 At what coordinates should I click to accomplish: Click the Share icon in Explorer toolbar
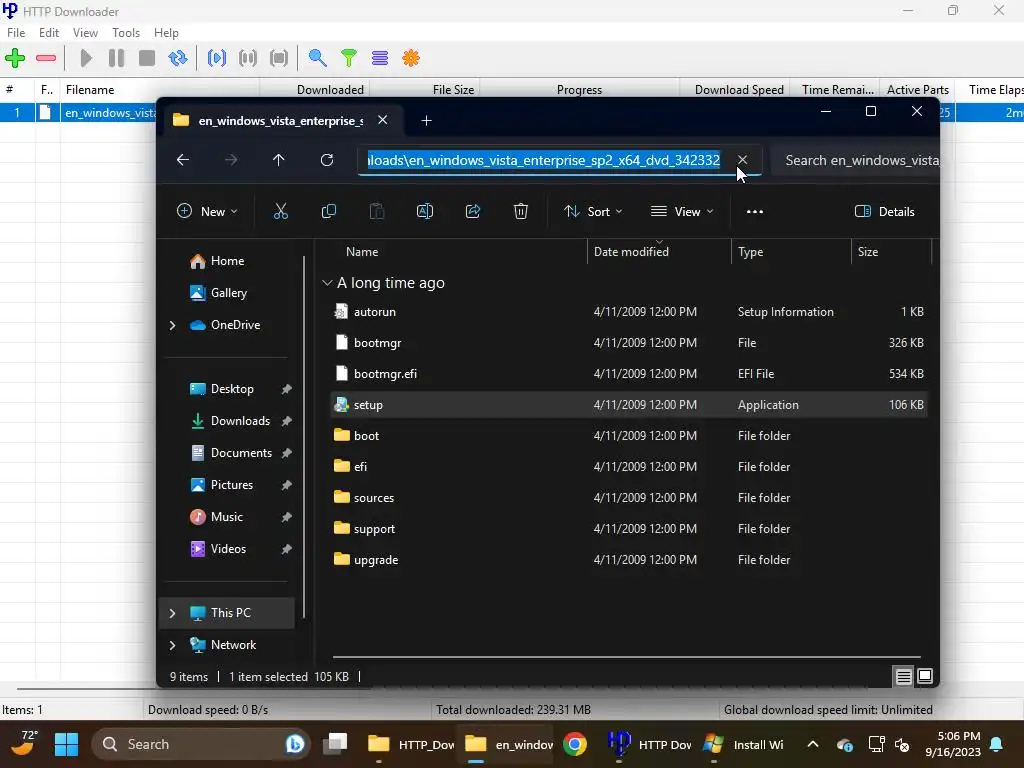click(473, 212)
